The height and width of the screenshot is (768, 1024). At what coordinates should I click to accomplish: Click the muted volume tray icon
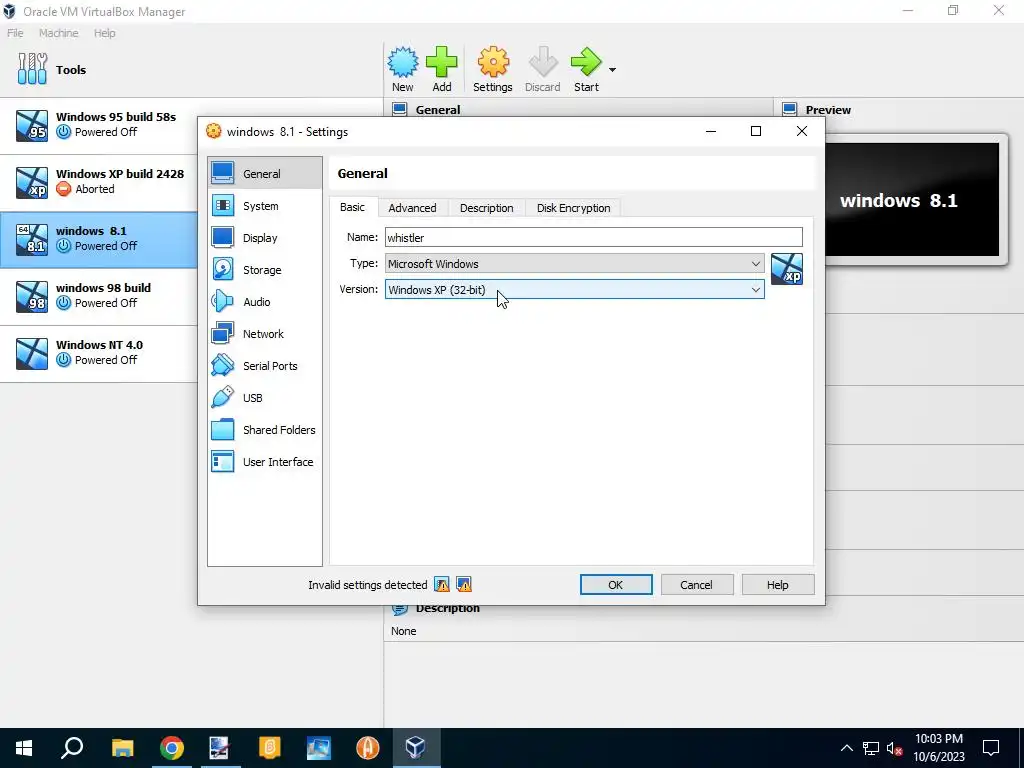(x=895, y=748)
